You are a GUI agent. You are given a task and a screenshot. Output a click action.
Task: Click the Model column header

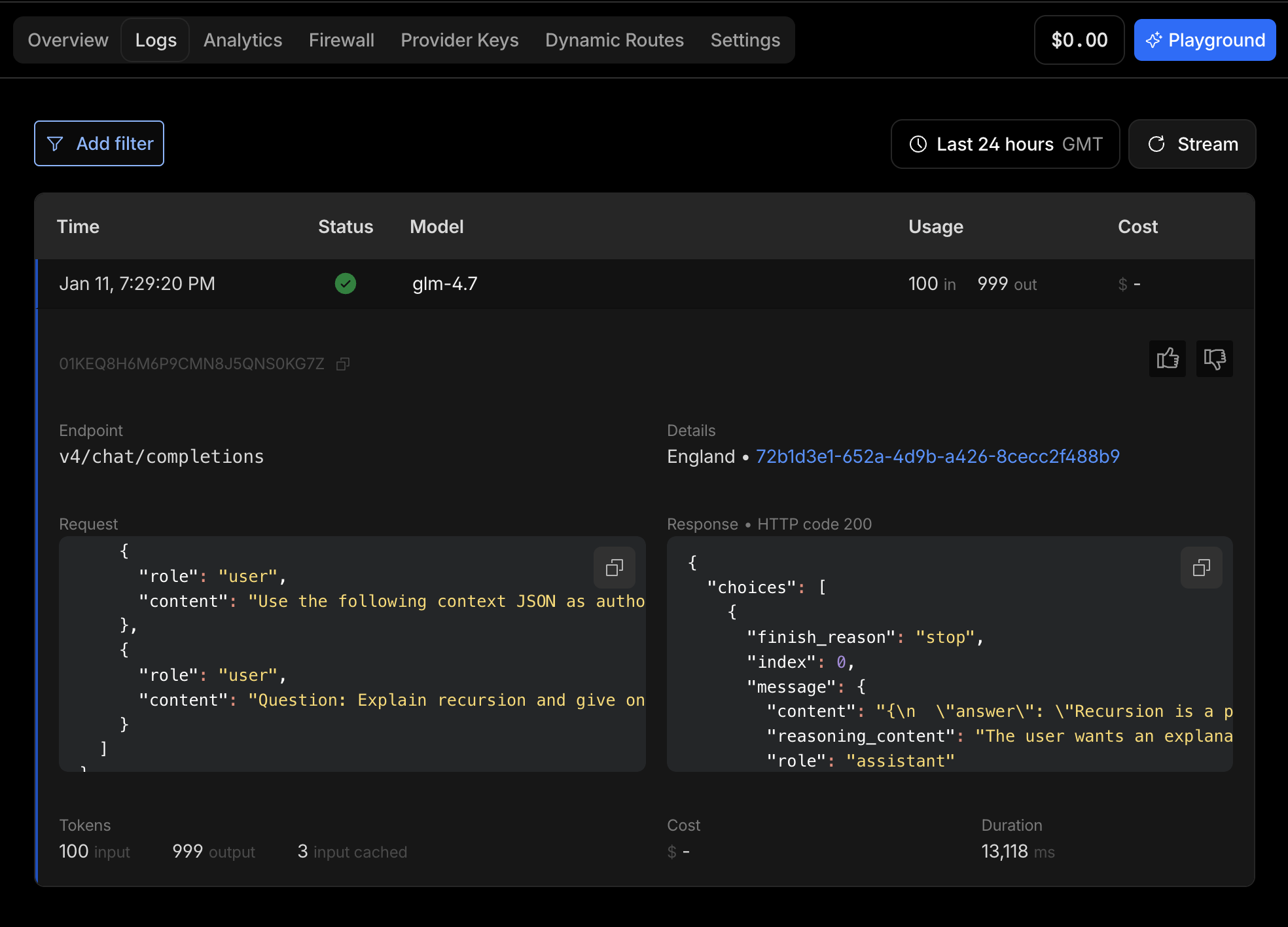click(x=437, y=227)
